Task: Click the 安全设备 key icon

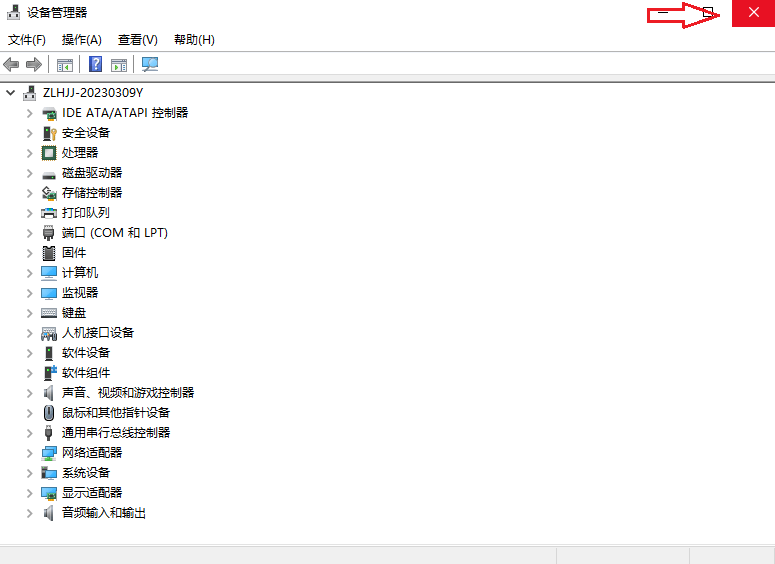Action: (49, 133)
